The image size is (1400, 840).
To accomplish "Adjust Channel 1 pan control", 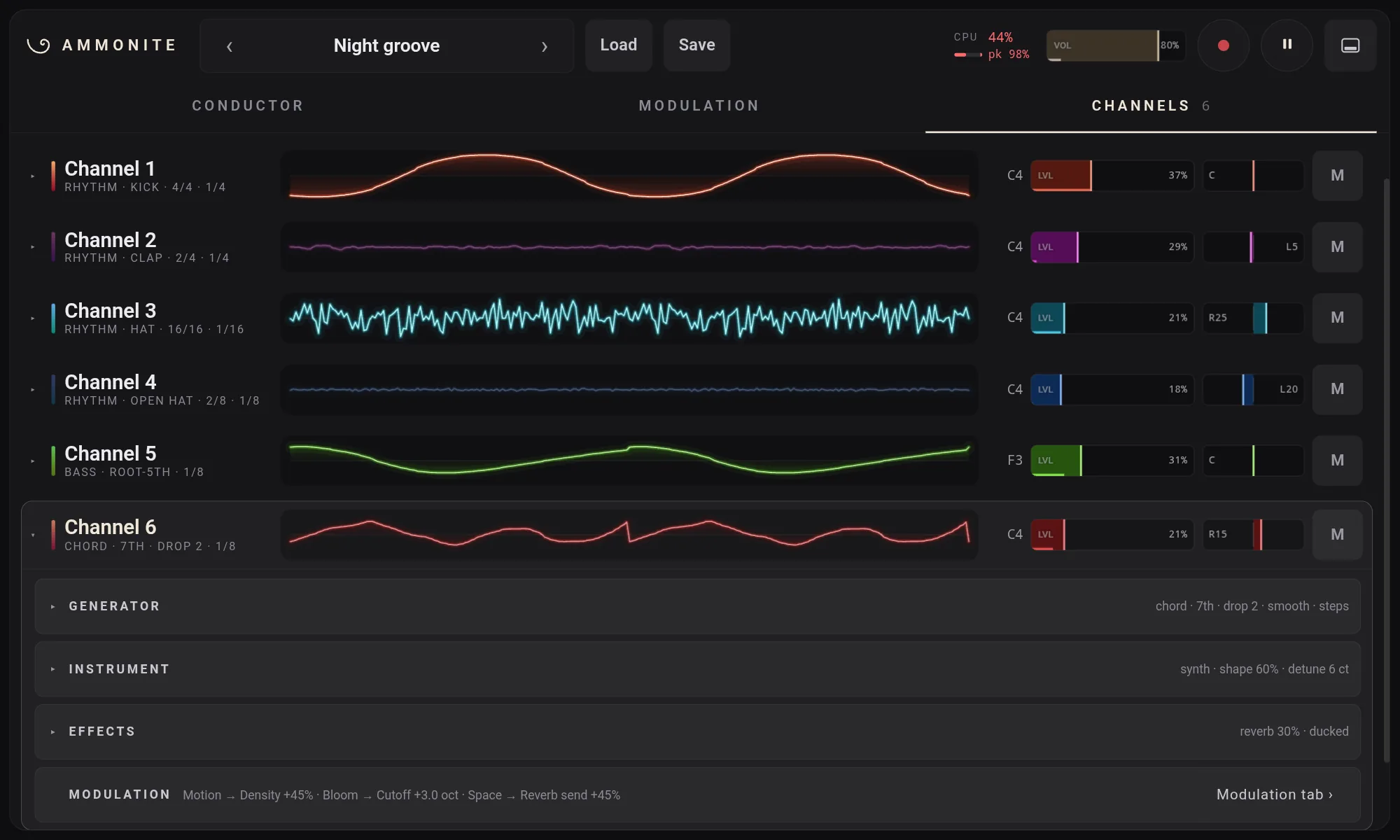I will [1253, 176].
